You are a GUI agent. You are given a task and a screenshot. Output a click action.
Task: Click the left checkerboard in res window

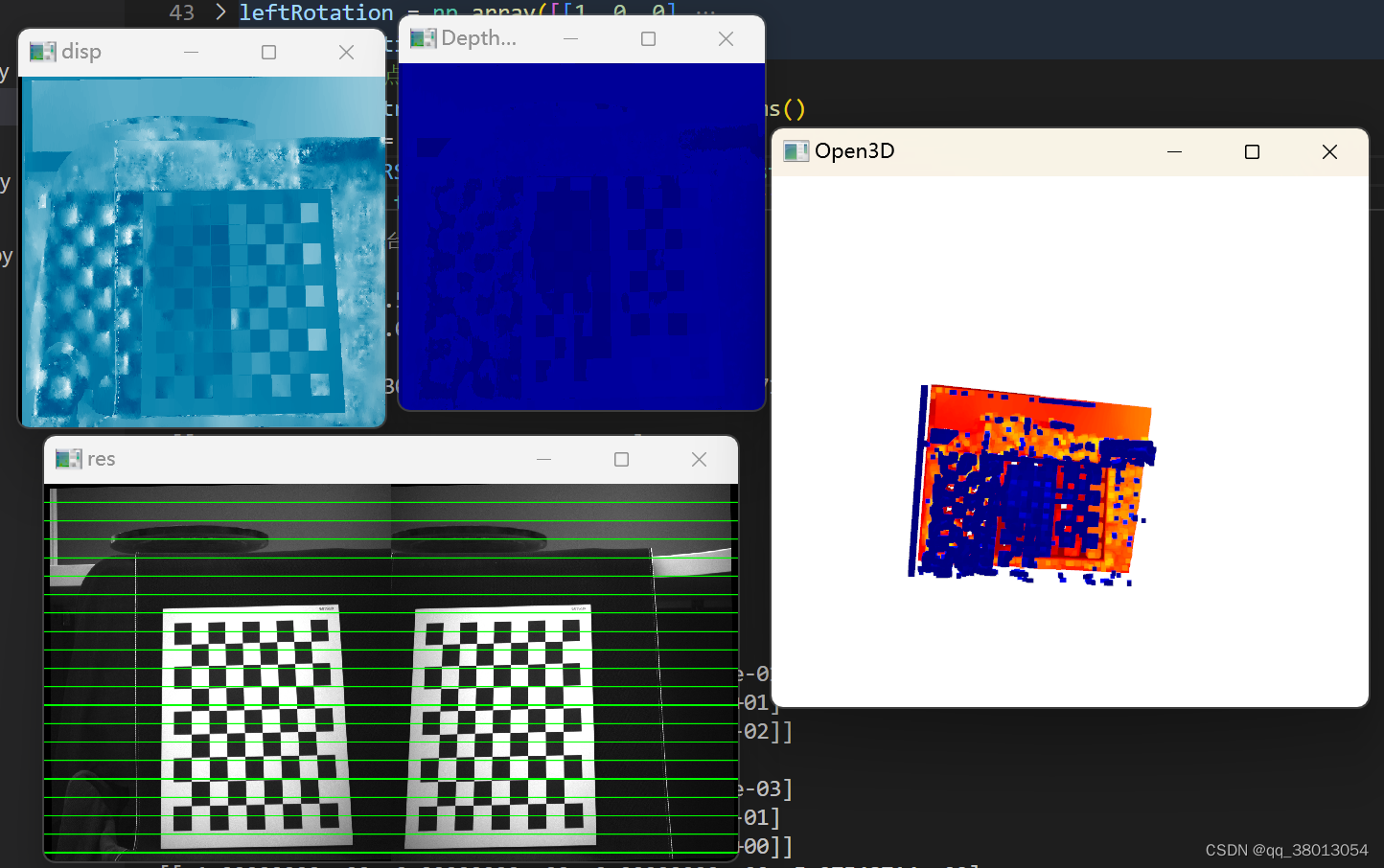255,727
